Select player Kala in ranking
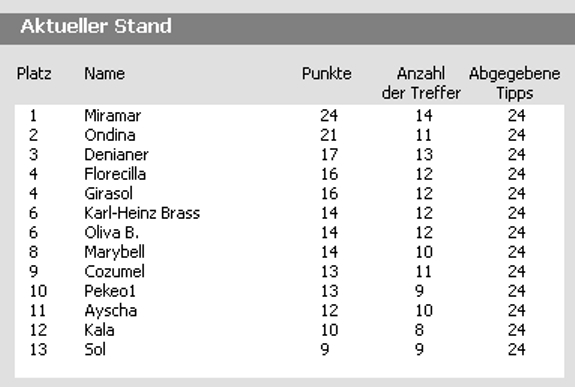 [x=99, y=330]
